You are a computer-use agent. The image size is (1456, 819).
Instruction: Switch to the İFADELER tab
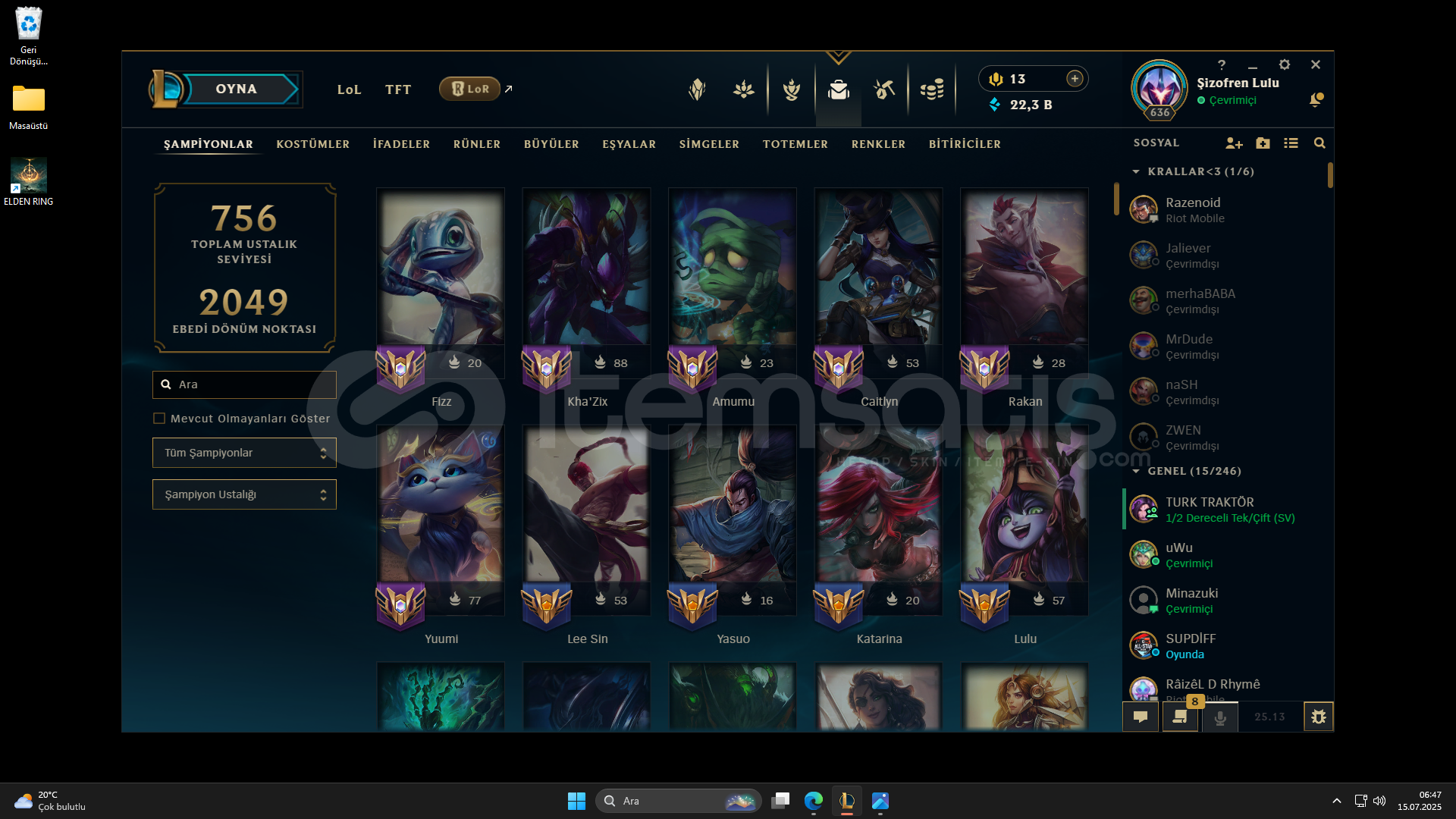401,144
